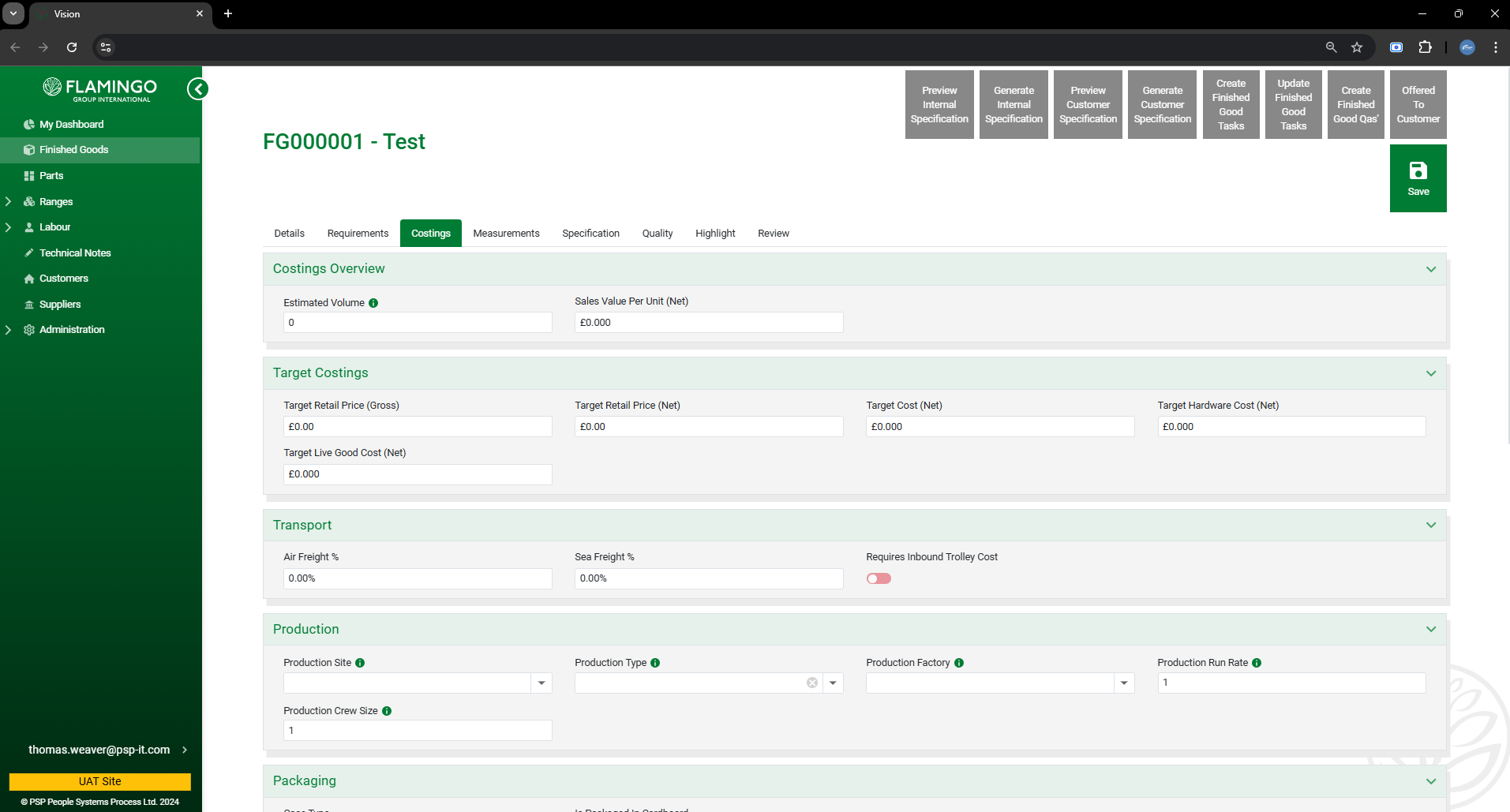Click the Production Run Rate field

click(x=1291, y=683)
